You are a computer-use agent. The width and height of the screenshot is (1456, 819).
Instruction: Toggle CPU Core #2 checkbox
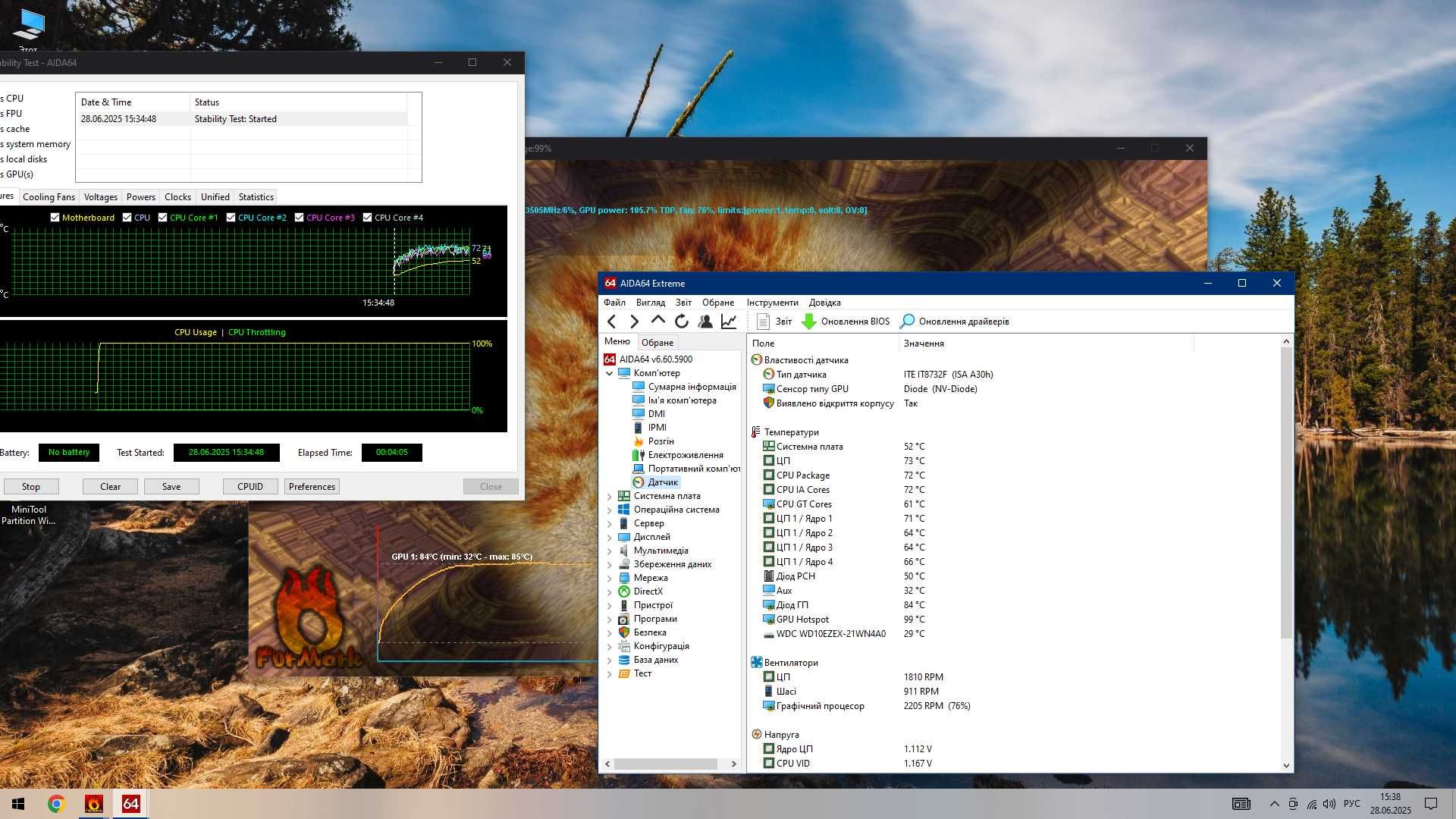pos(231,218)
